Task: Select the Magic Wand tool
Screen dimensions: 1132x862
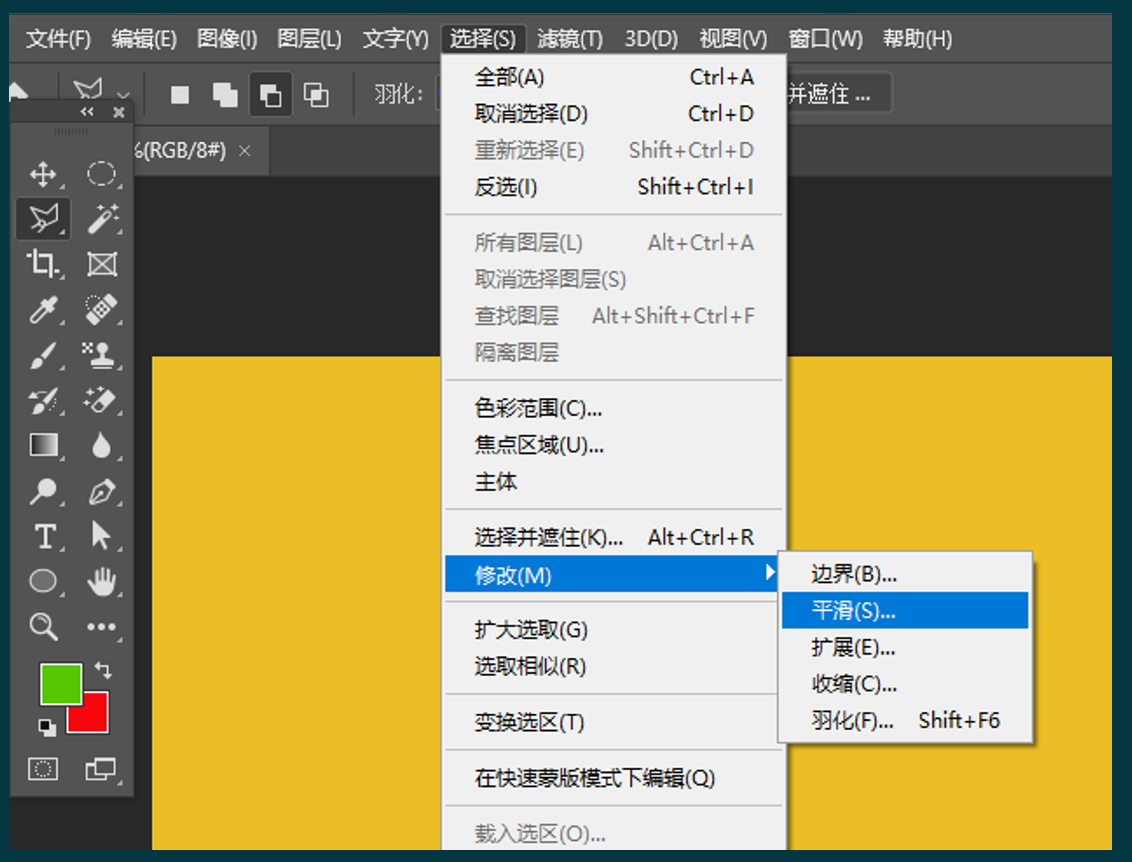Action: click(x=101, y=217)
